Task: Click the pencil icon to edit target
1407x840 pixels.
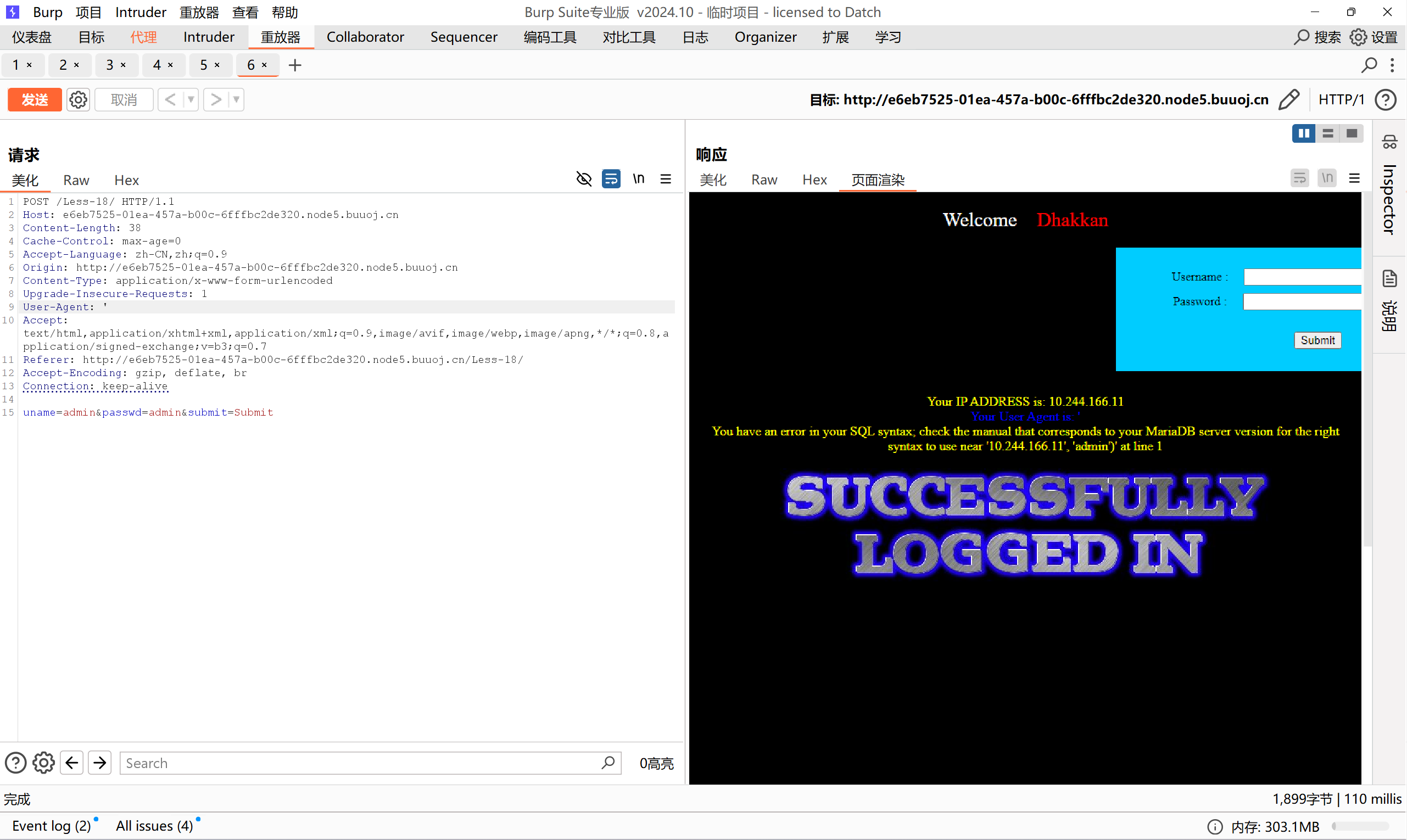Action: (1289, 99)
